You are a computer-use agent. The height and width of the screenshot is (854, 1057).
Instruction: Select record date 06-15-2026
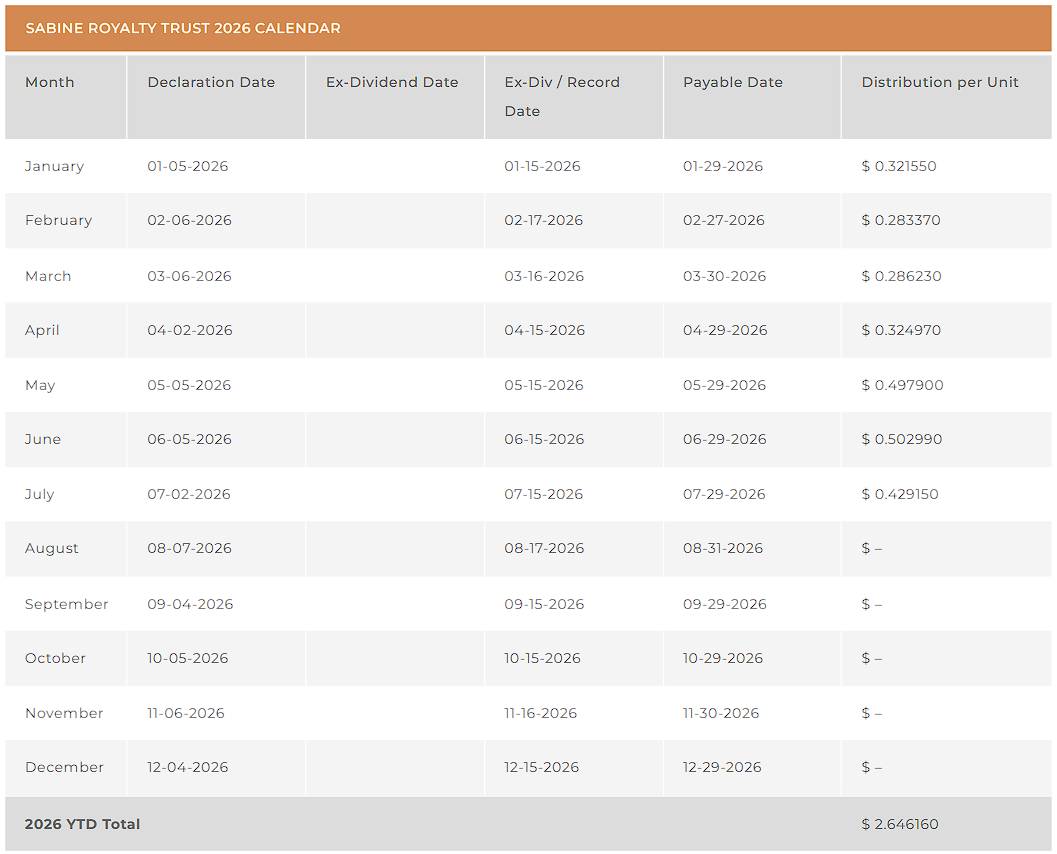click(545, 439)
